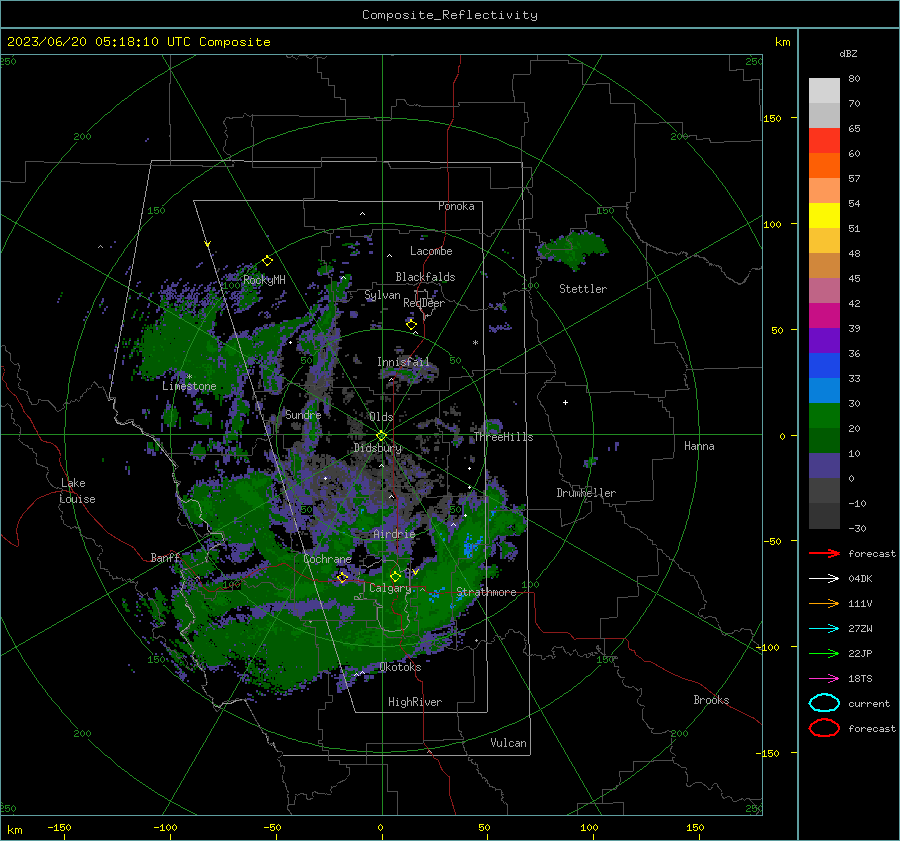Click the blue 33-36 dBZ color band
This screenshot has height=841, width=900.
pos(824,366)
